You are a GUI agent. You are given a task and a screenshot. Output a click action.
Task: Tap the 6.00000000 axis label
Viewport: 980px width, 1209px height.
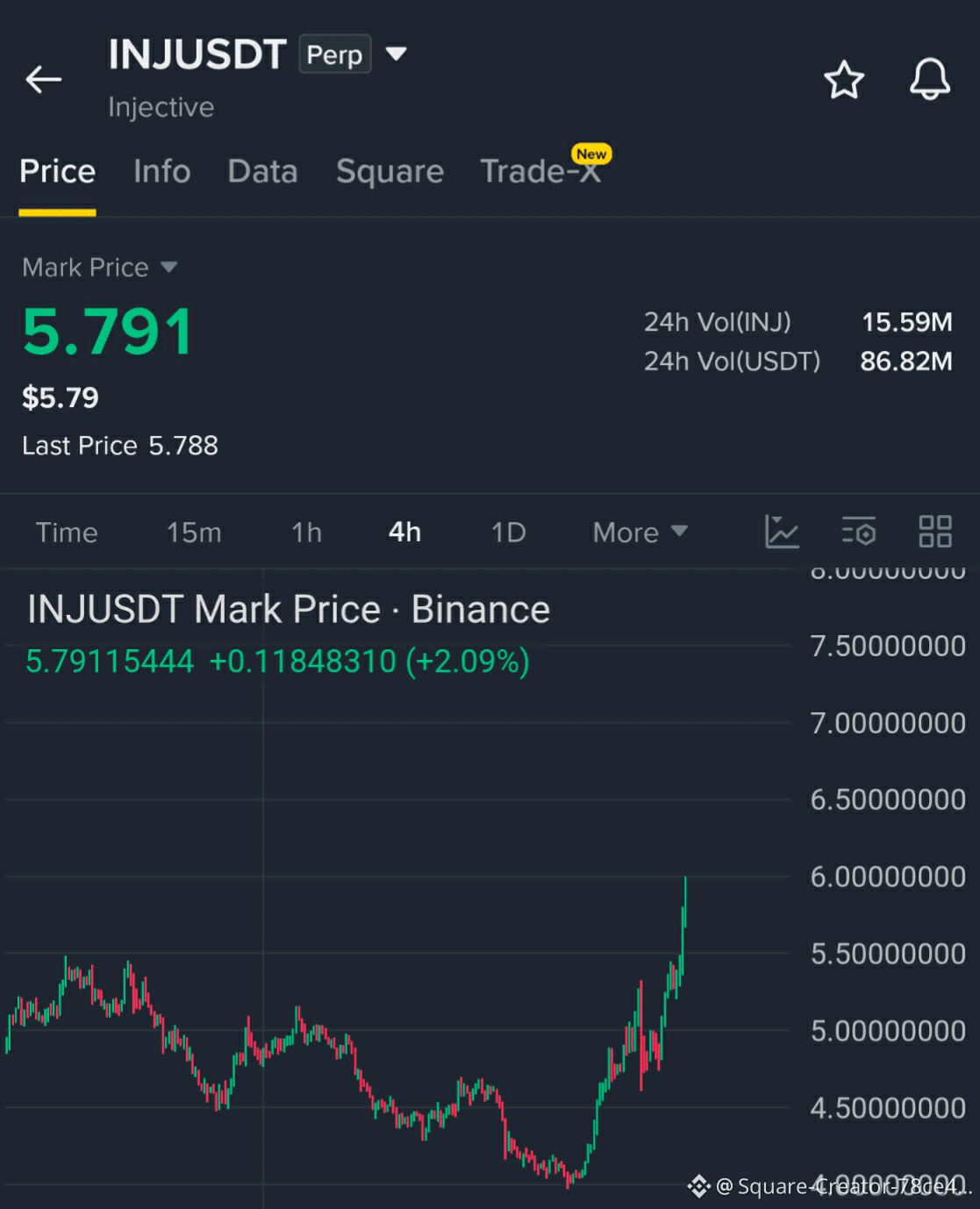point(888,876)
